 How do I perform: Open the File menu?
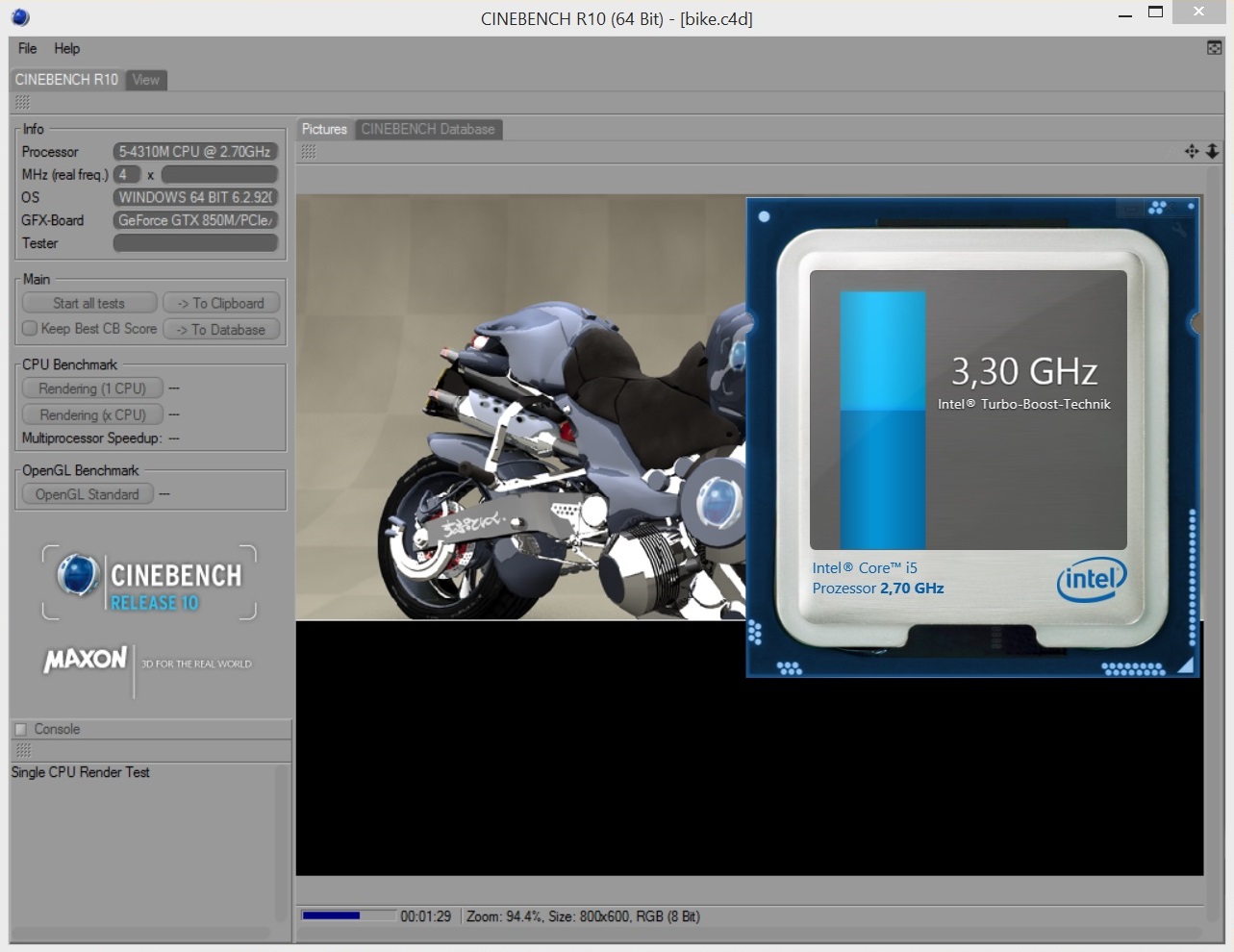point(27,48)
